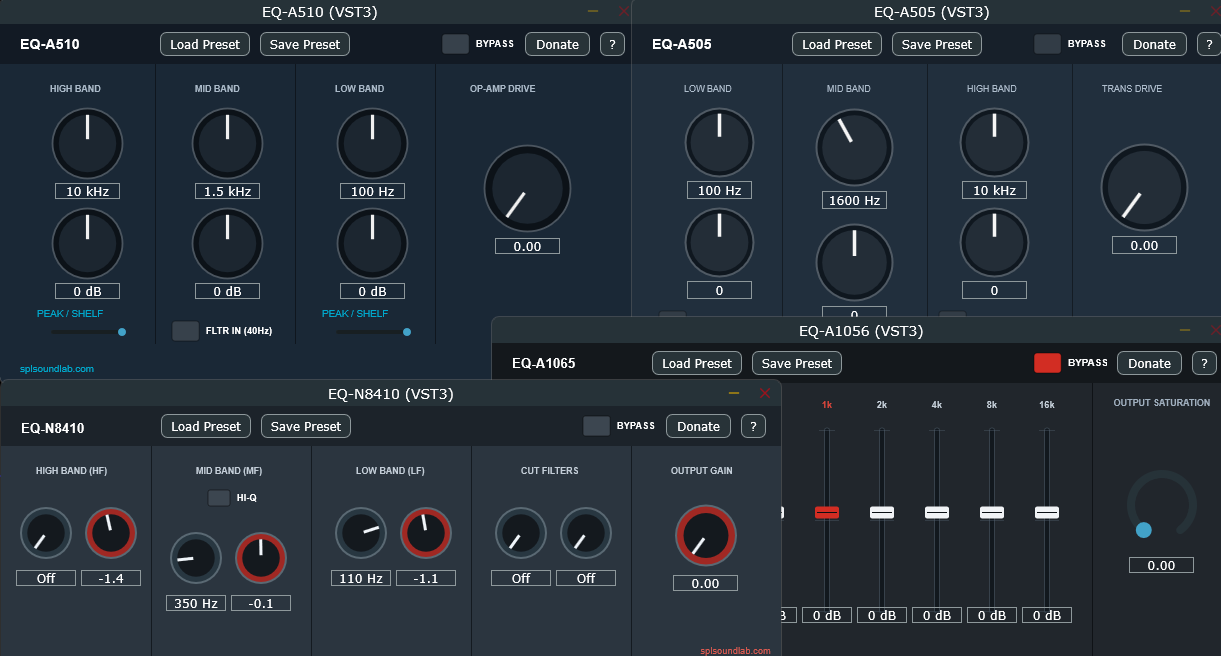Click Save Preset in EQ-N8410 window
1221x656 pixels.
tap(306, 426)
